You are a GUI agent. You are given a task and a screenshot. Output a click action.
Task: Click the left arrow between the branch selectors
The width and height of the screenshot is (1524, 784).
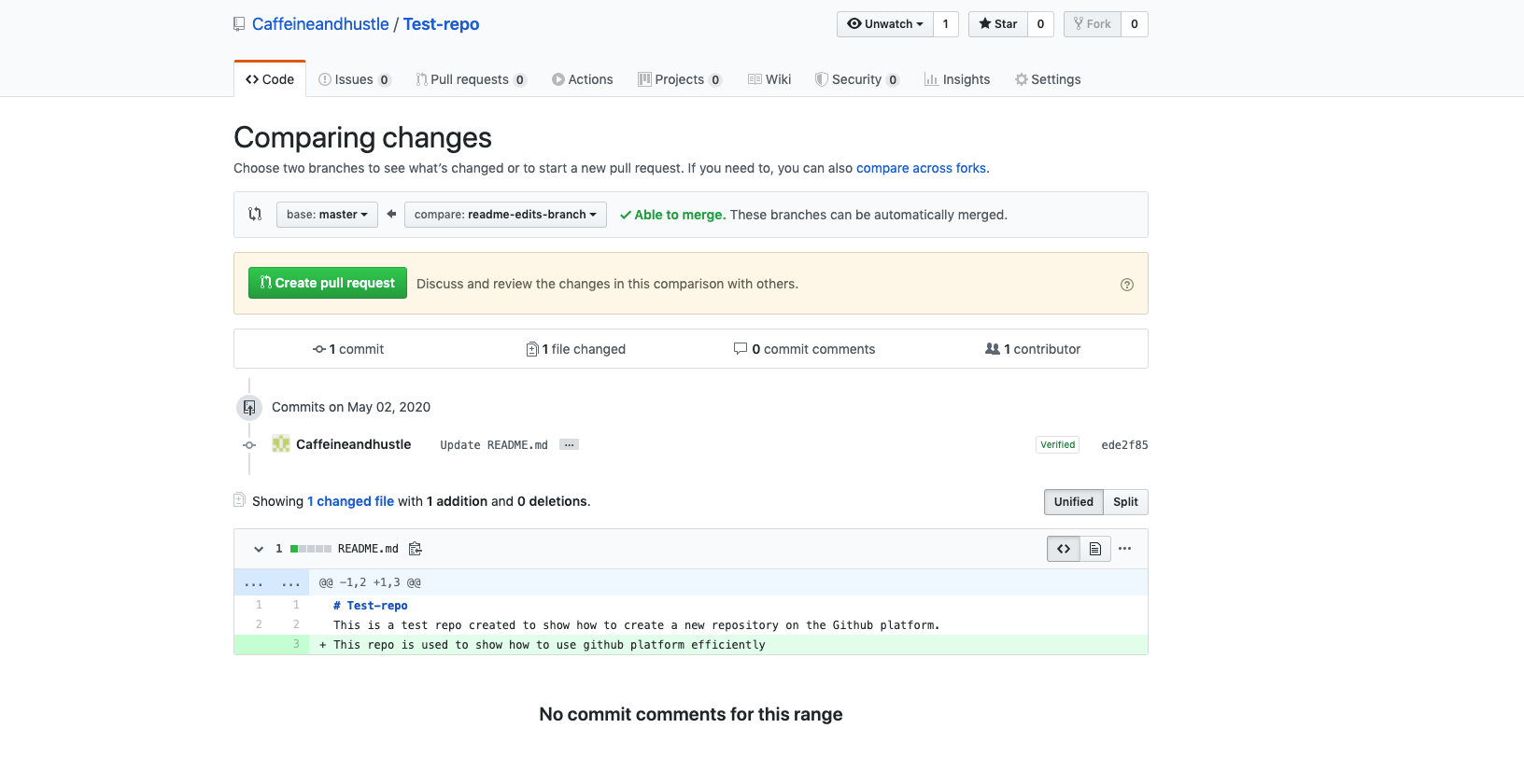[391, 214]
